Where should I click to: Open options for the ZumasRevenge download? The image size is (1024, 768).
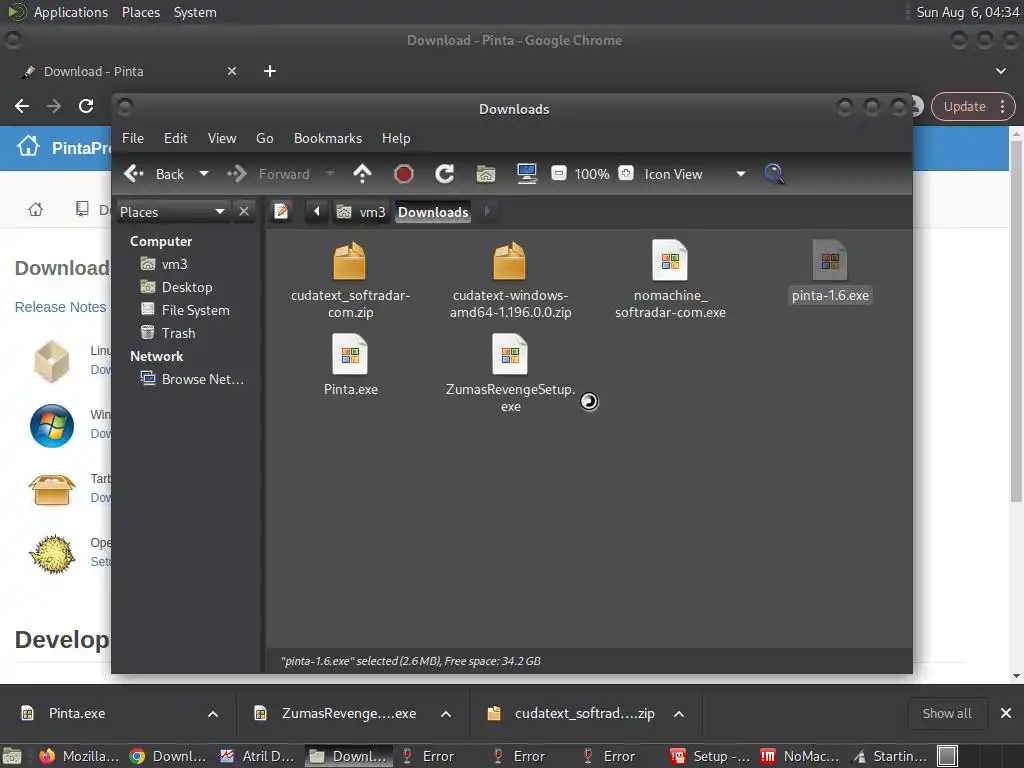click(x=446, y=714)
